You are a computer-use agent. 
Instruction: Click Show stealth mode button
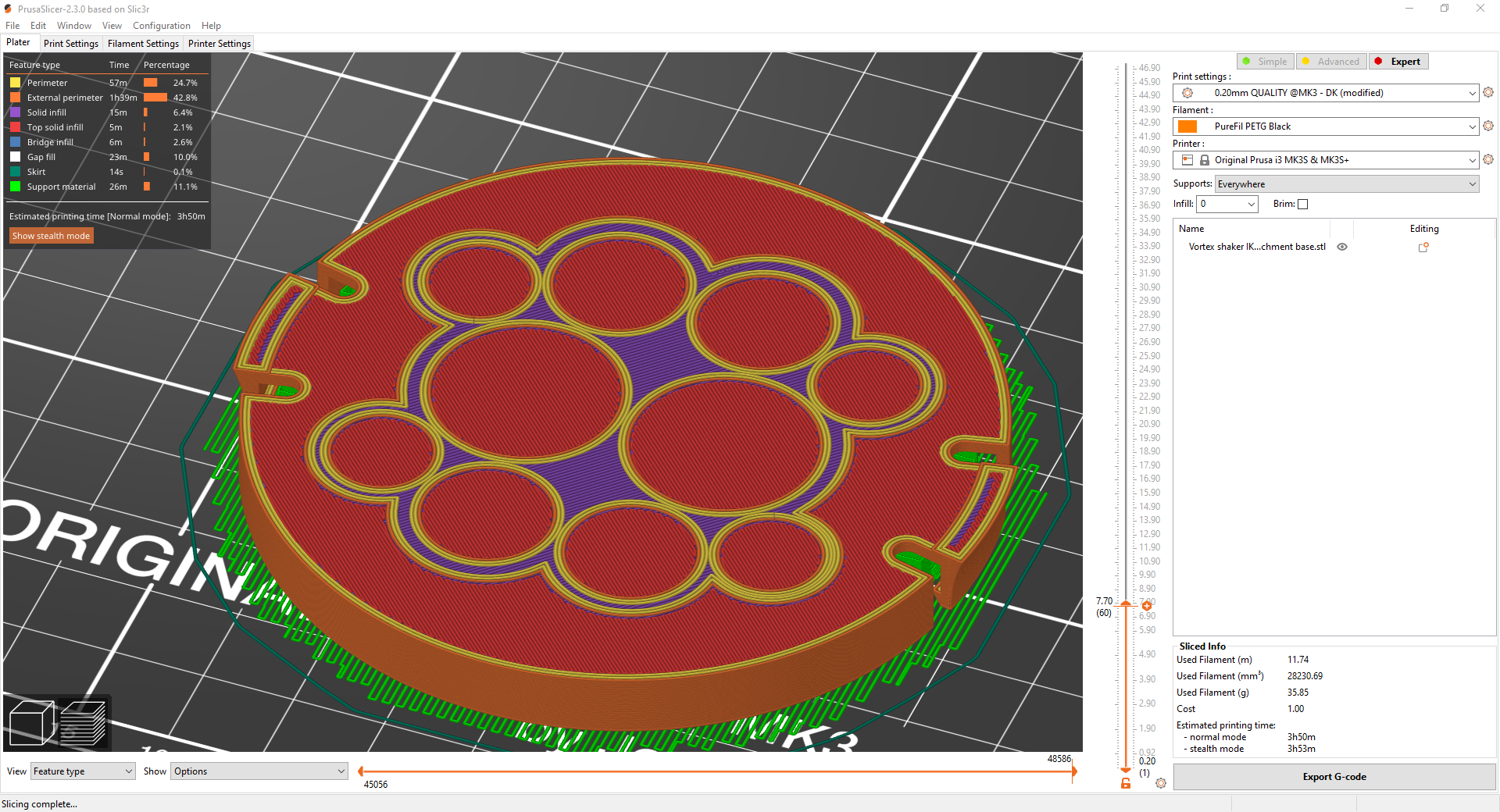pos(52,236)
